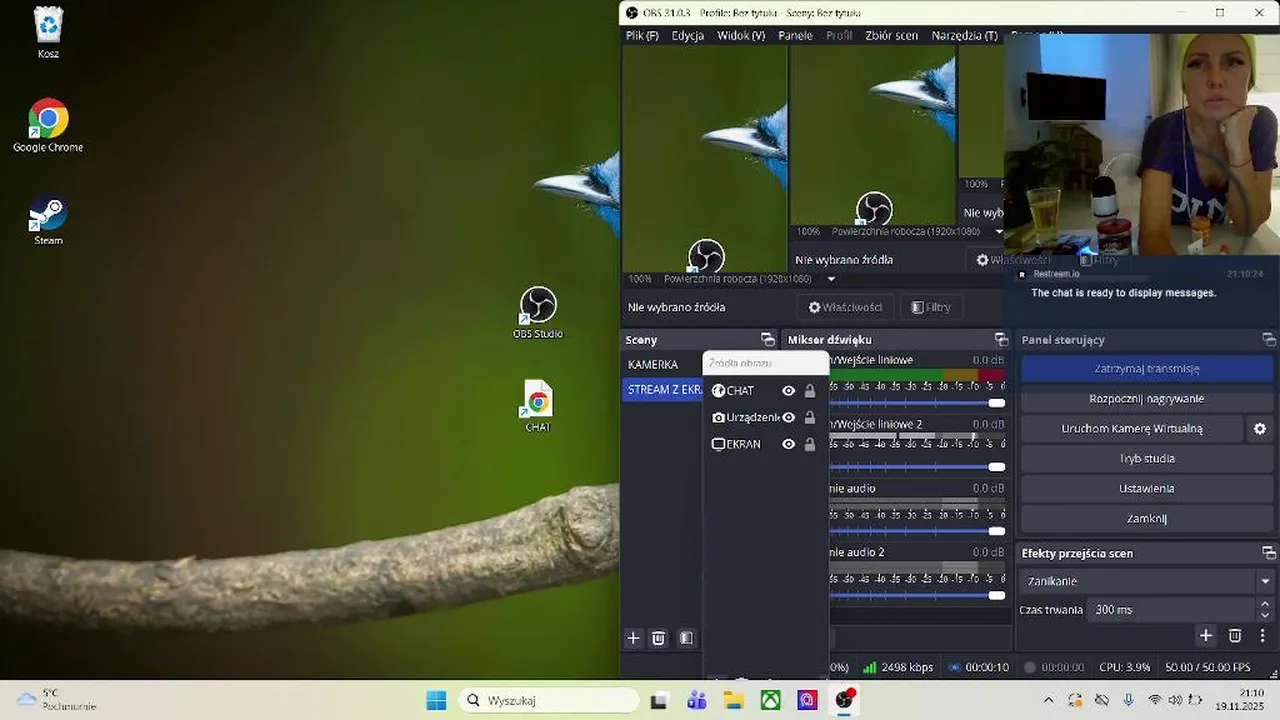Open volume control in system tray

click(x=1176, y=700)
